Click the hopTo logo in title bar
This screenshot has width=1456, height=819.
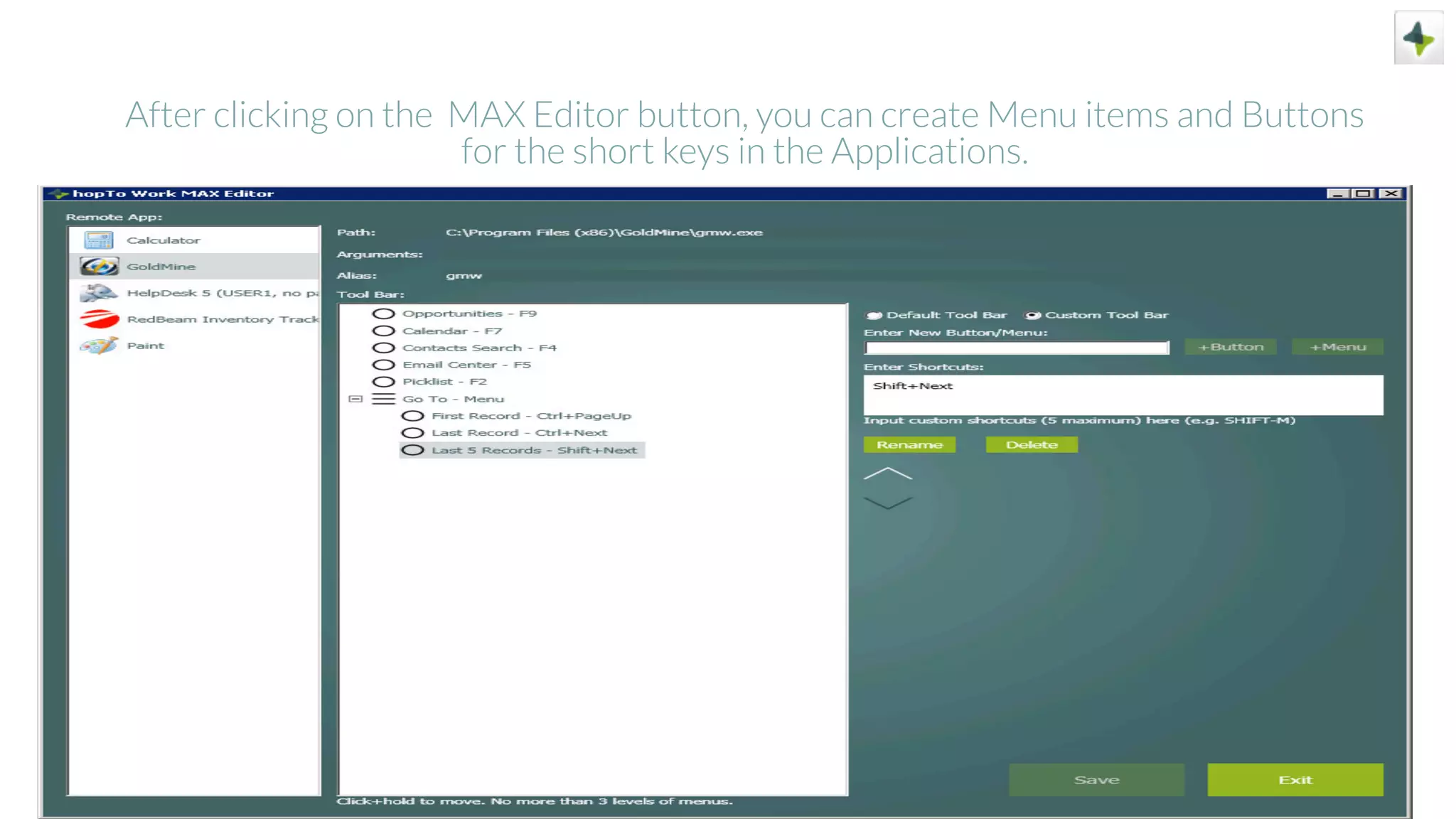point(58,193)
